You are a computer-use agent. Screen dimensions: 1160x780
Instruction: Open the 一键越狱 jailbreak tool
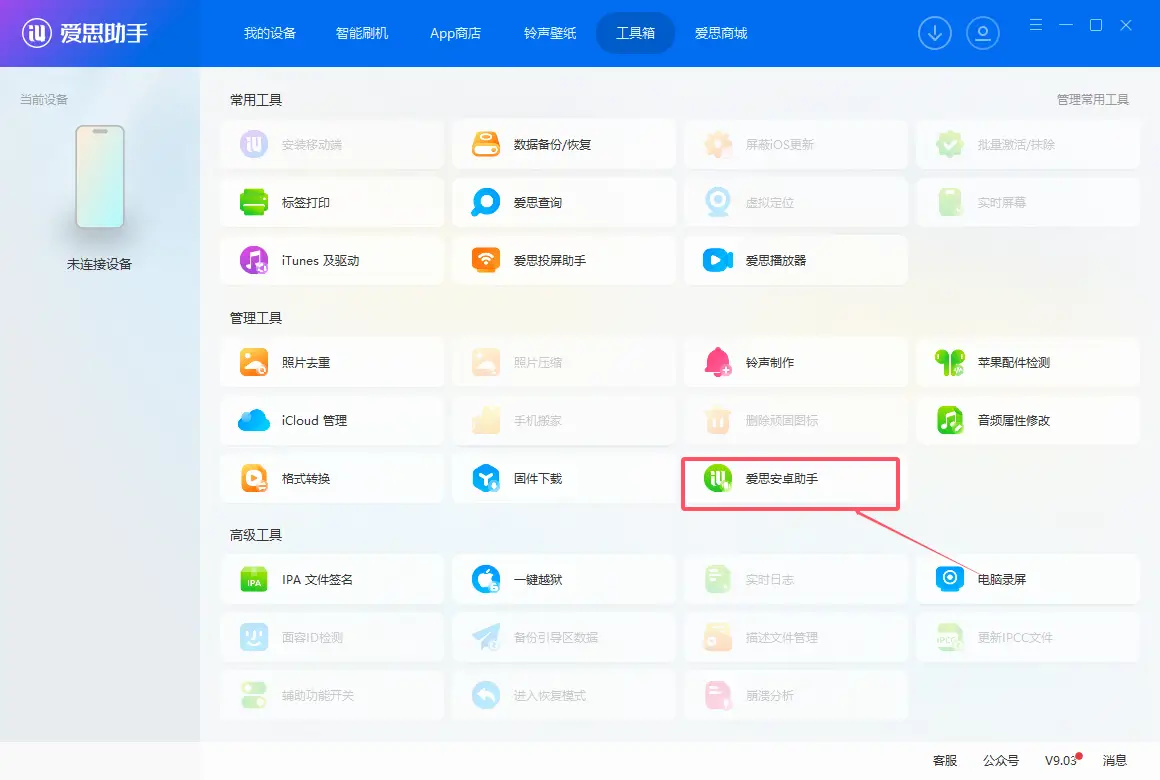pyautogui.click(x=537, y=580)
